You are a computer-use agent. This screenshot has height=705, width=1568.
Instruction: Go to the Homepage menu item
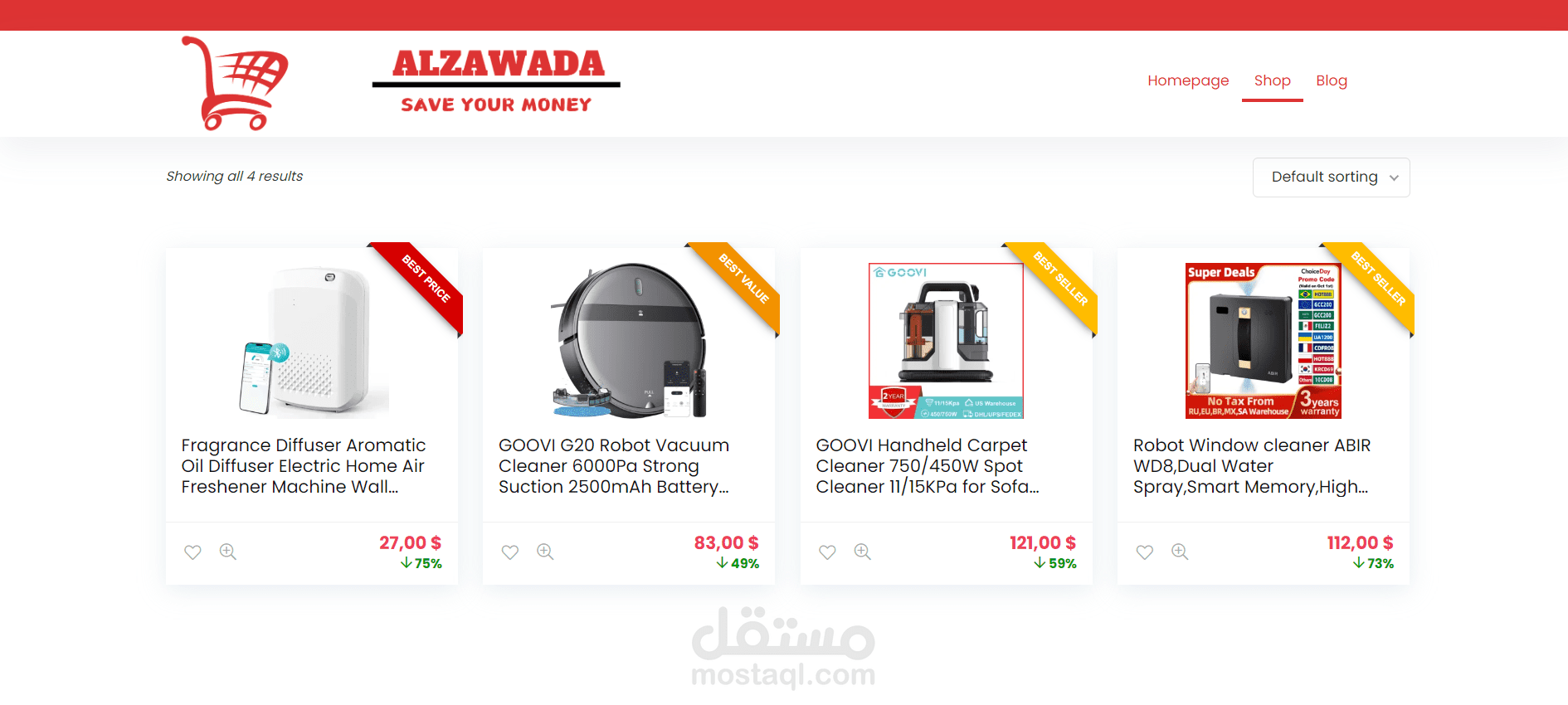tap(1188, 80)
